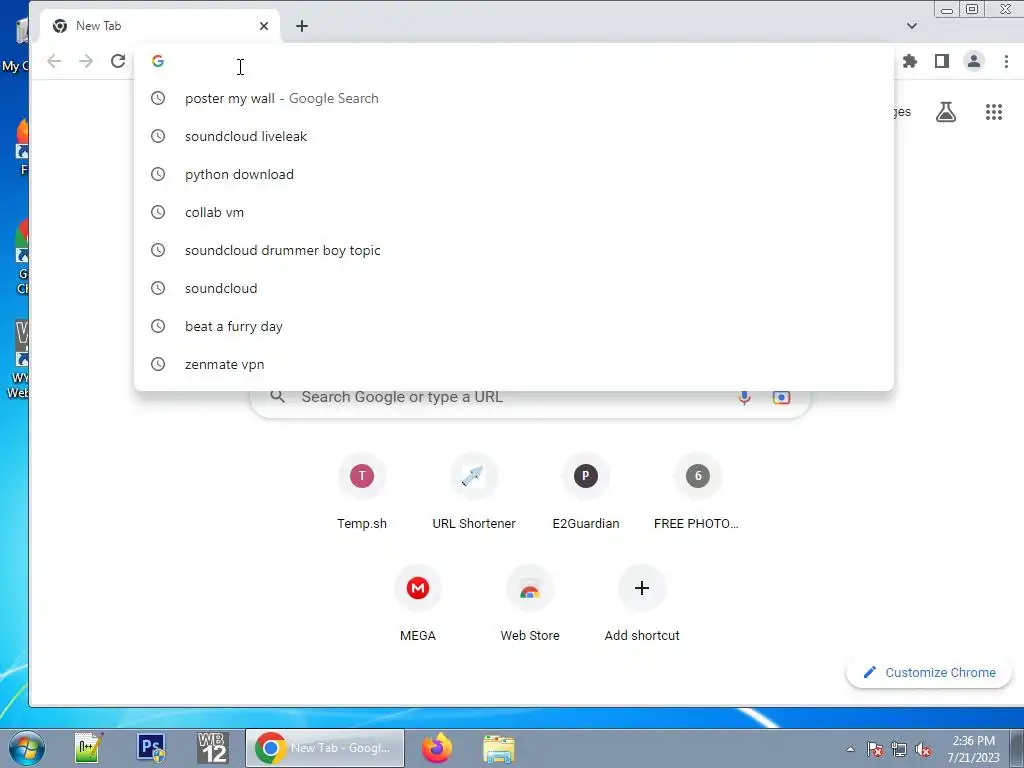Image resolution: width=1024 pixels, height=768 pixels.
Task: Open Windows Explorer from the taskbar
Action: coord(499,748)
